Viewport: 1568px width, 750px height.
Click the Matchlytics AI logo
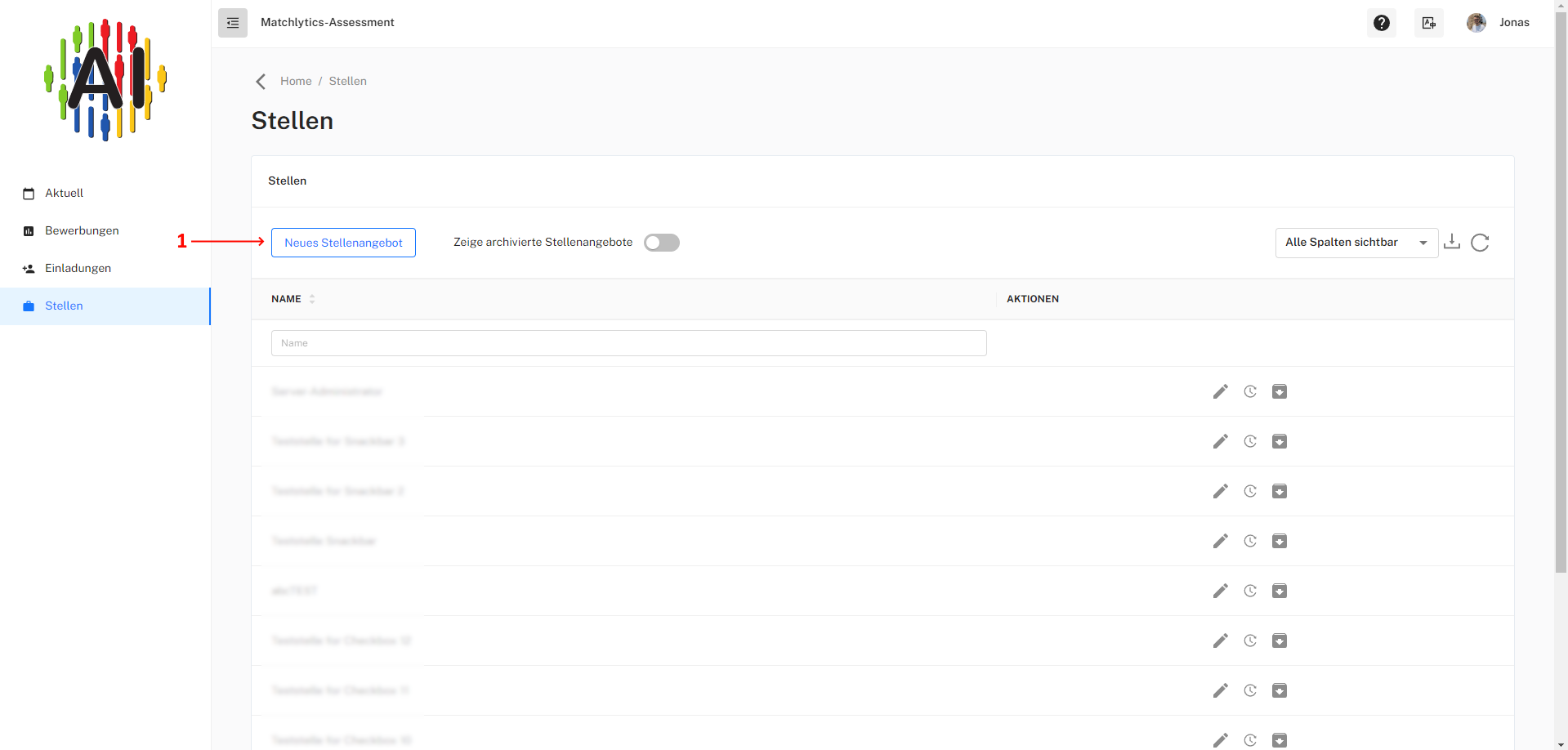tap(105, 80)
